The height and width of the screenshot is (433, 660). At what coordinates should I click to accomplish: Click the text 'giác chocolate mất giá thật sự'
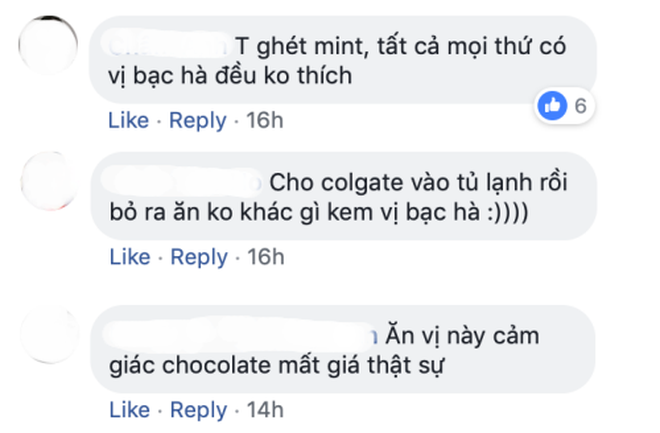pos(277,366)
